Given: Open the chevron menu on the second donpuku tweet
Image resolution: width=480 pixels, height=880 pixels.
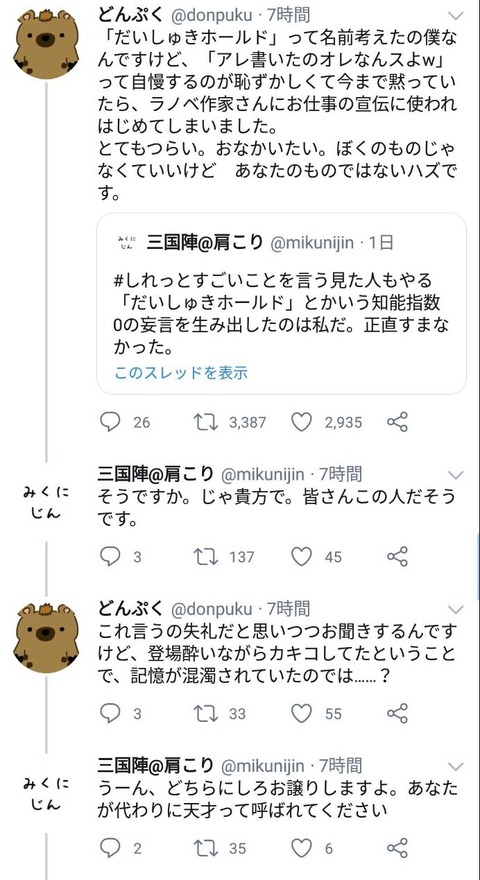Looking at the screenshot, I should (457, 610).
